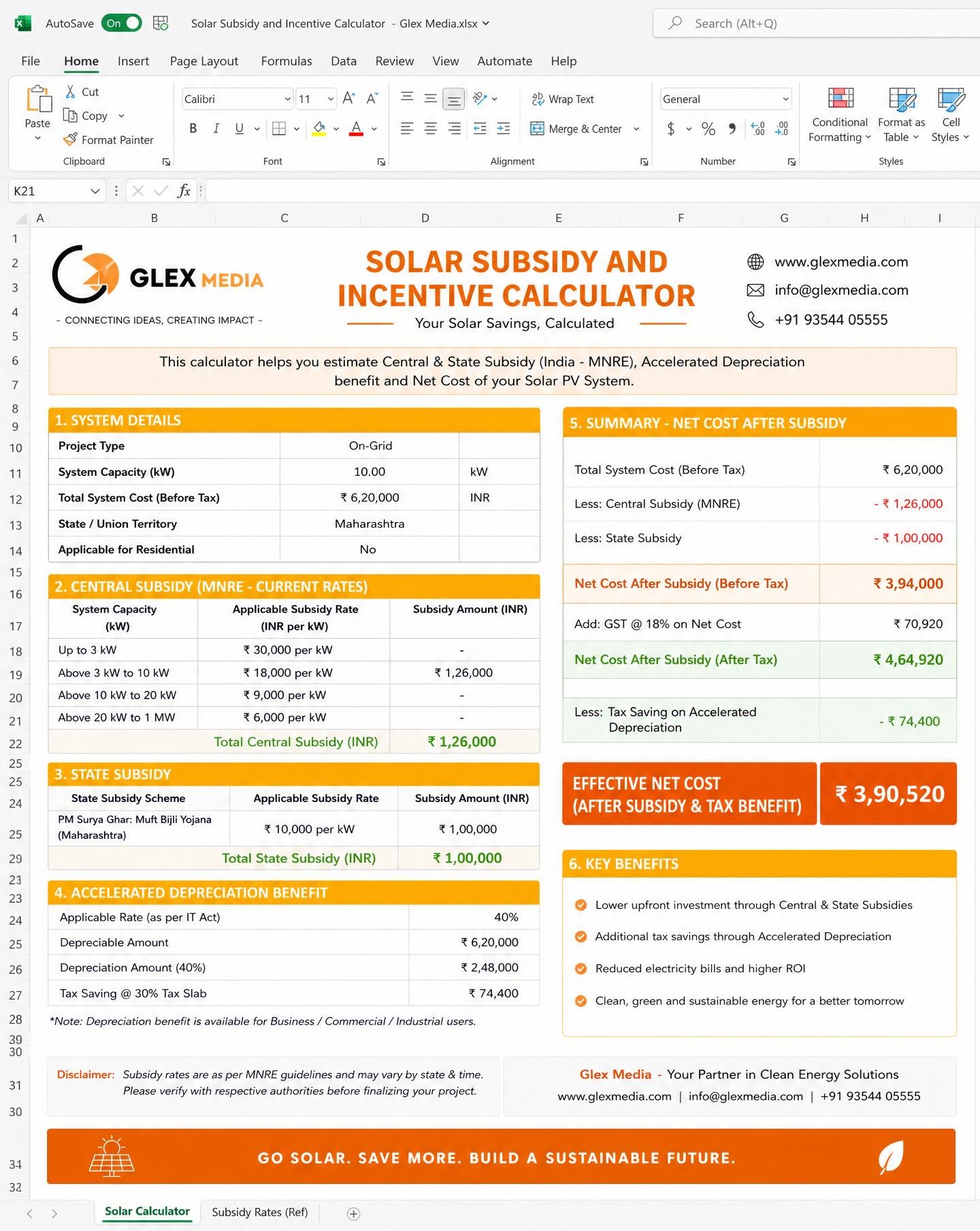The height and width of the screenshot is (1231, 980).
Task: Click Merge & Center button
Action: click(x=576, y=129)
